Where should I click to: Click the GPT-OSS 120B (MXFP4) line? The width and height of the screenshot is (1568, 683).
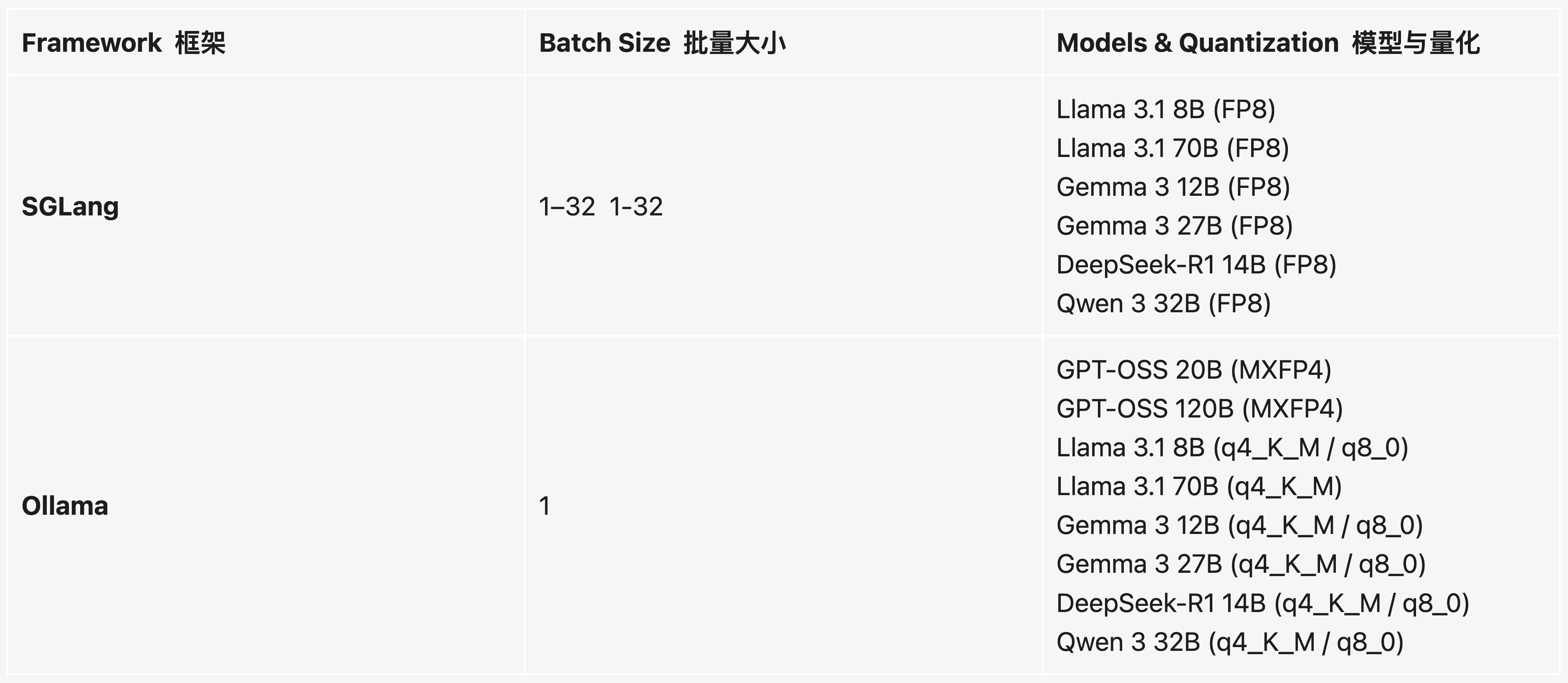pos(1199,409)
